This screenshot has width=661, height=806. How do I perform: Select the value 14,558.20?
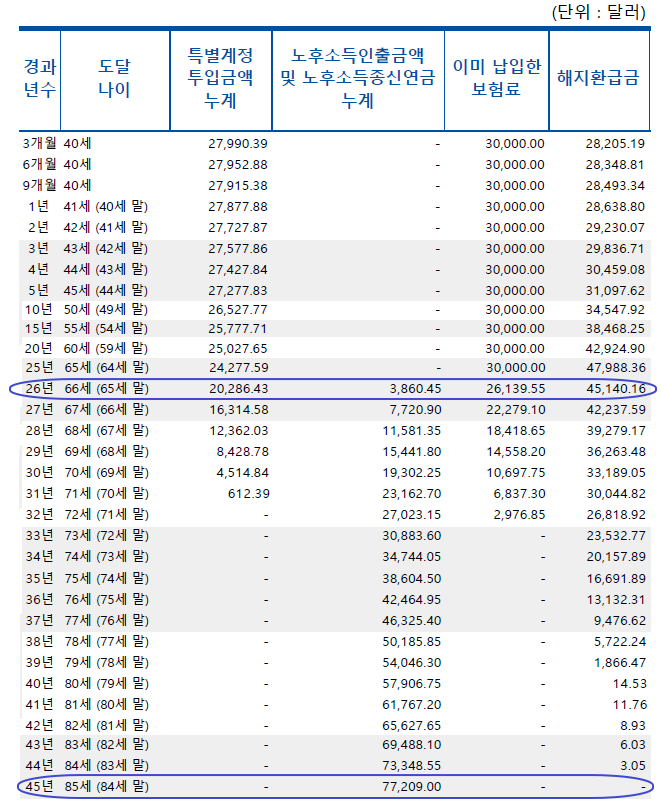click(516, 452)
